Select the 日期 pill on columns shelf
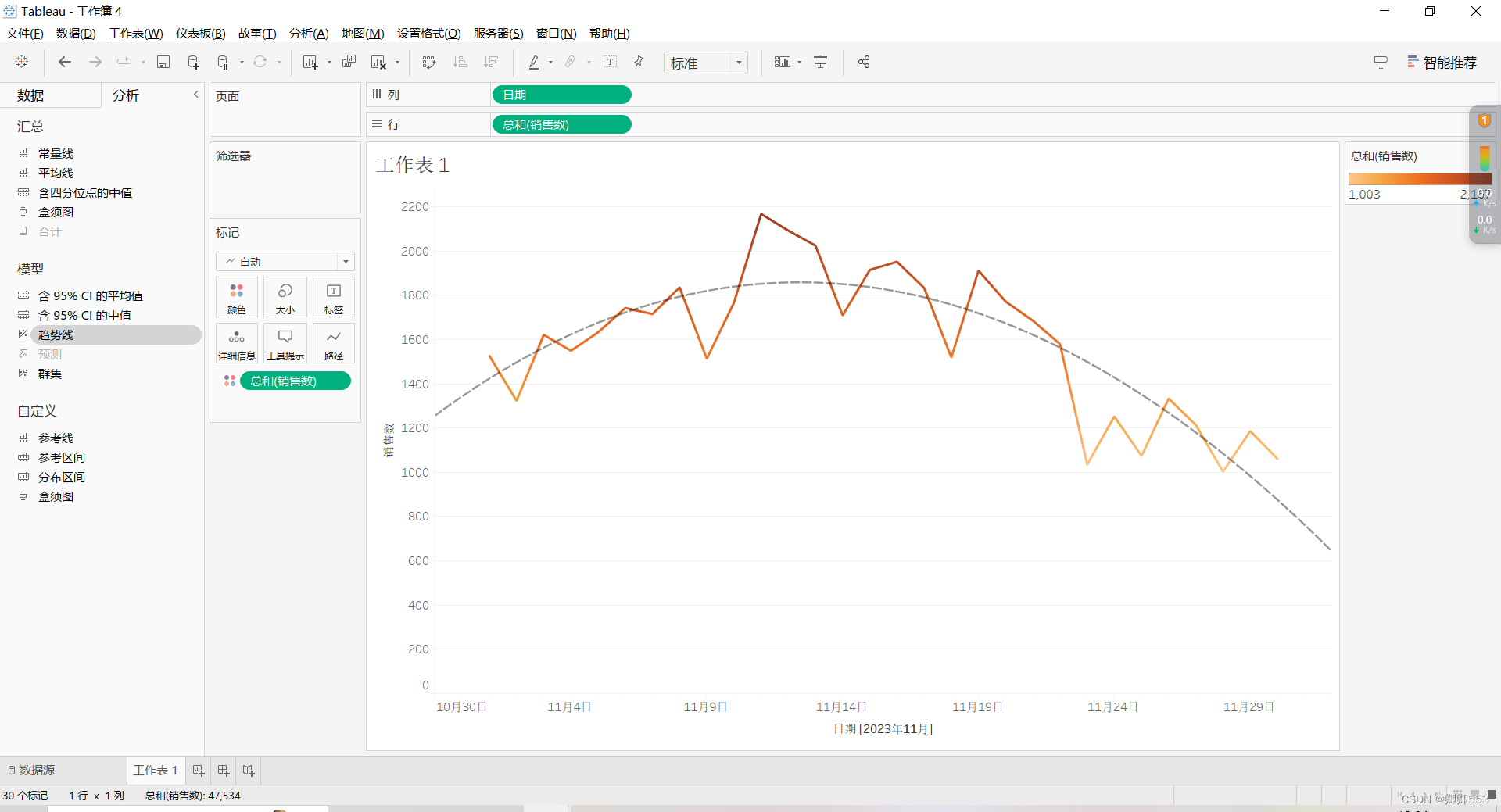The height and width of the screenshot is (812, 1501). click(561, 95)
